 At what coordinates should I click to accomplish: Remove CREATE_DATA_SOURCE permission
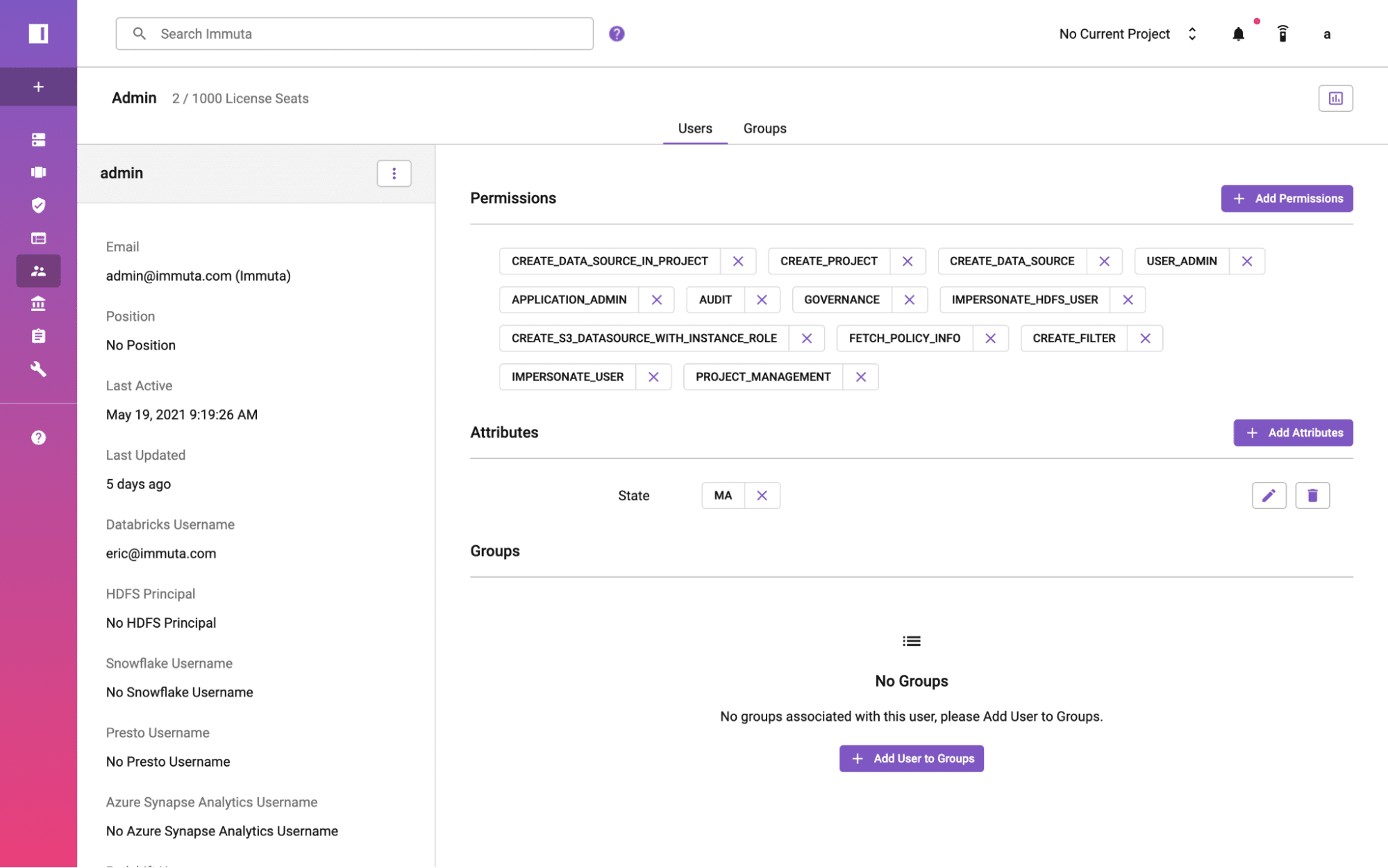click(1104, 261)
